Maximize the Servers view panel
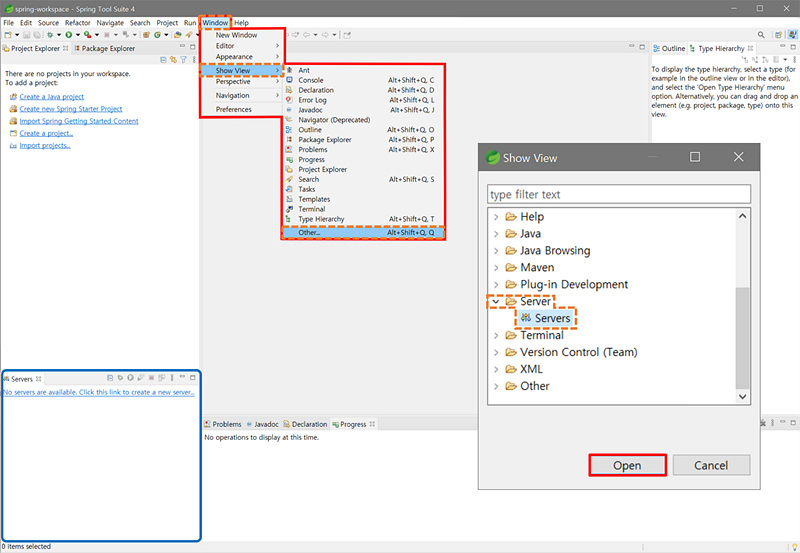Viewport: 800px width, 553px height. click(192, 378)
